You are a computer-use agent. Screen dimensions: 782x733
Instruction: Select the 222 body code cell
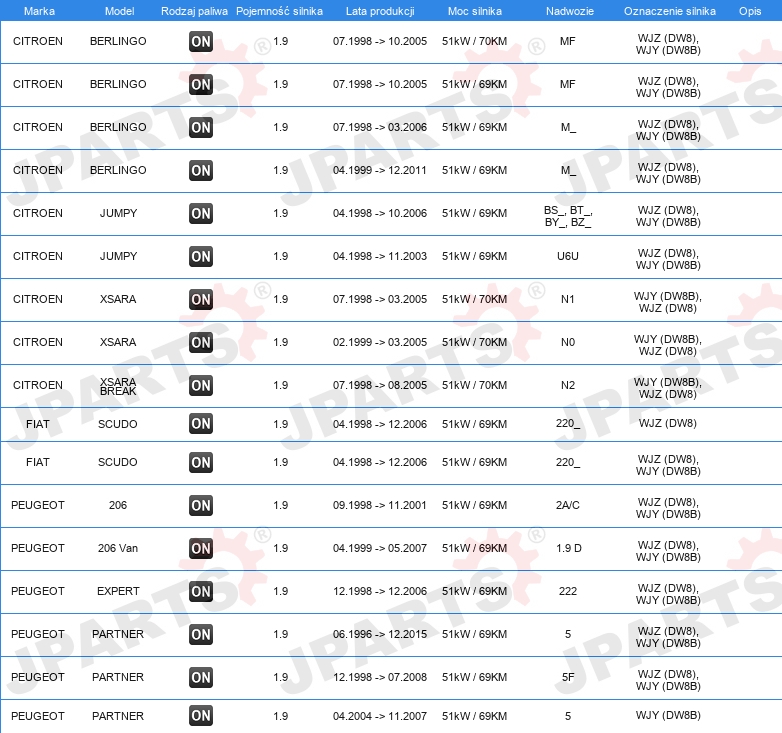568,591
